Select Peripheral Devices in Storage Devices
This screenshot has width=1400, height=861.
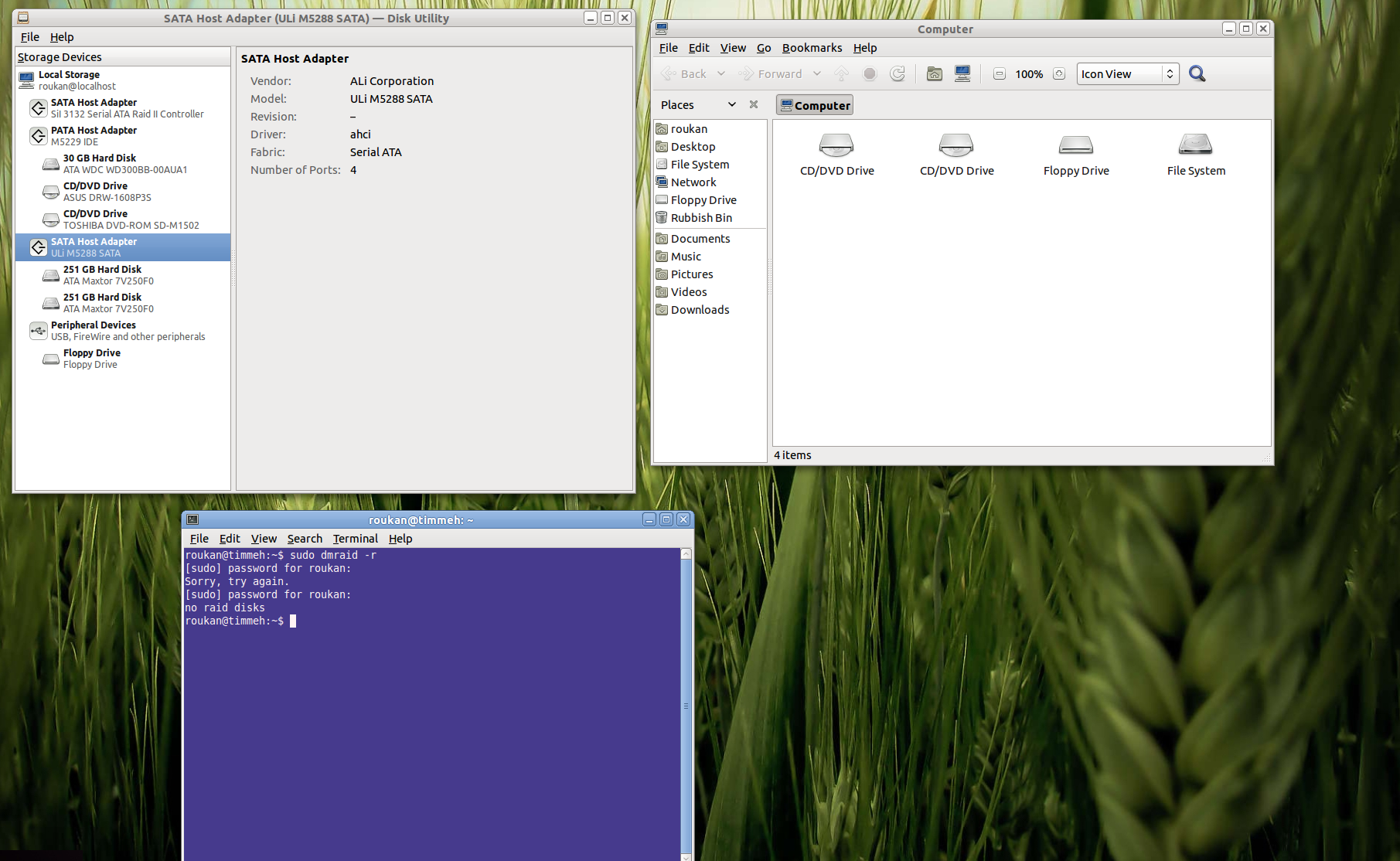click(123, 331)
